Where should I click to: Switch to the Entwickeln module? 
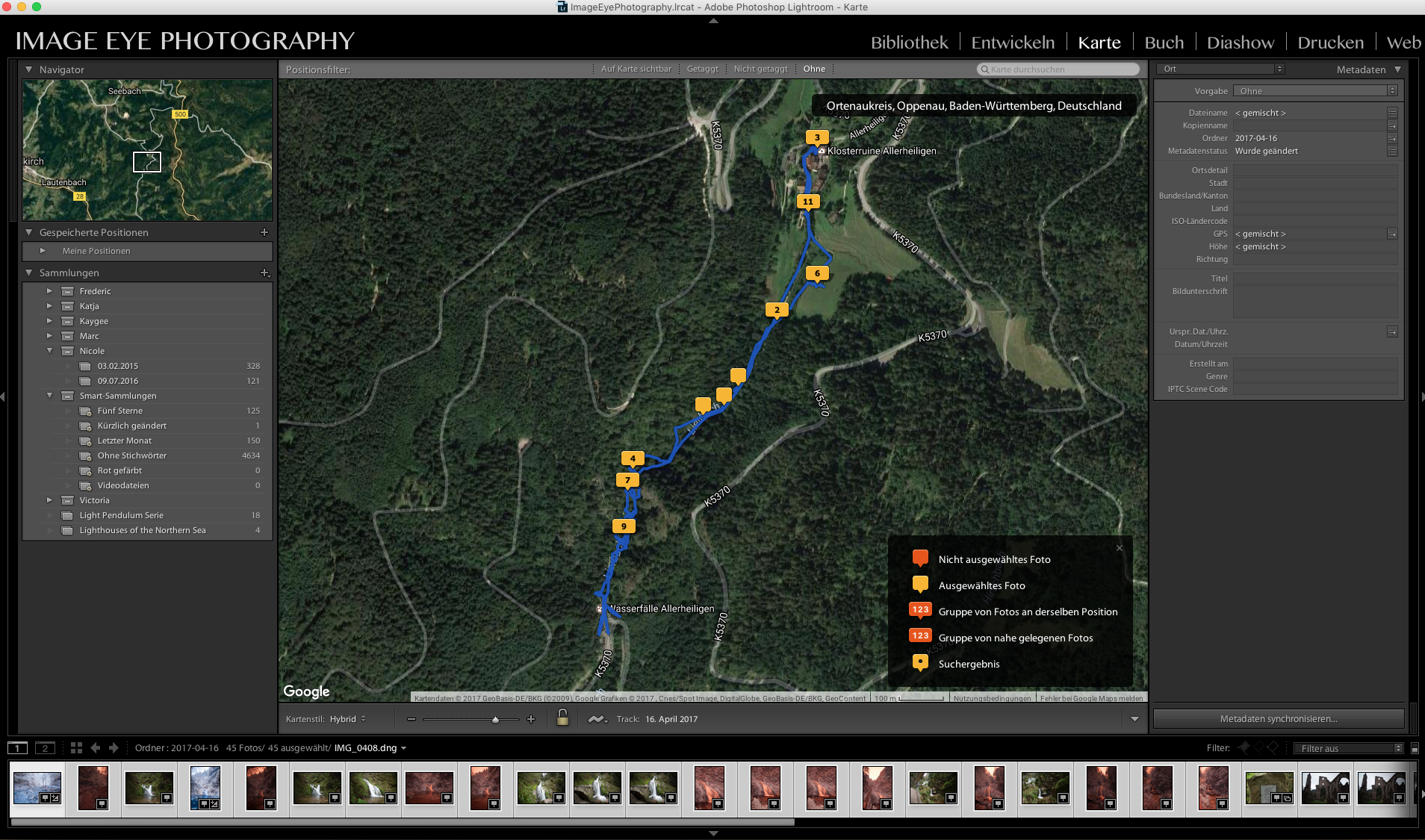click(x=1013, y=43)
